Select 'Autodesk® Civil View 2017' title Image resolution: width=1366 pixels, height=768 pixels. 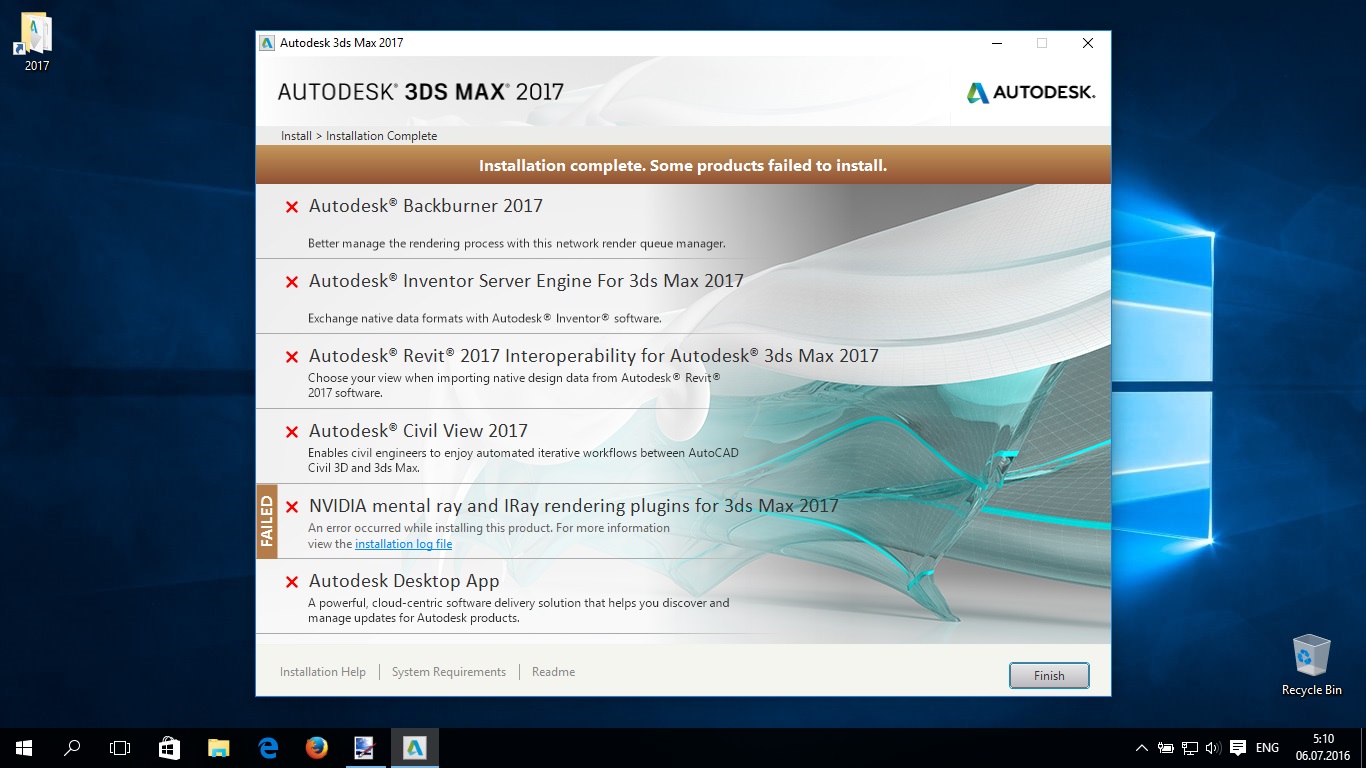tap(418, 431)
